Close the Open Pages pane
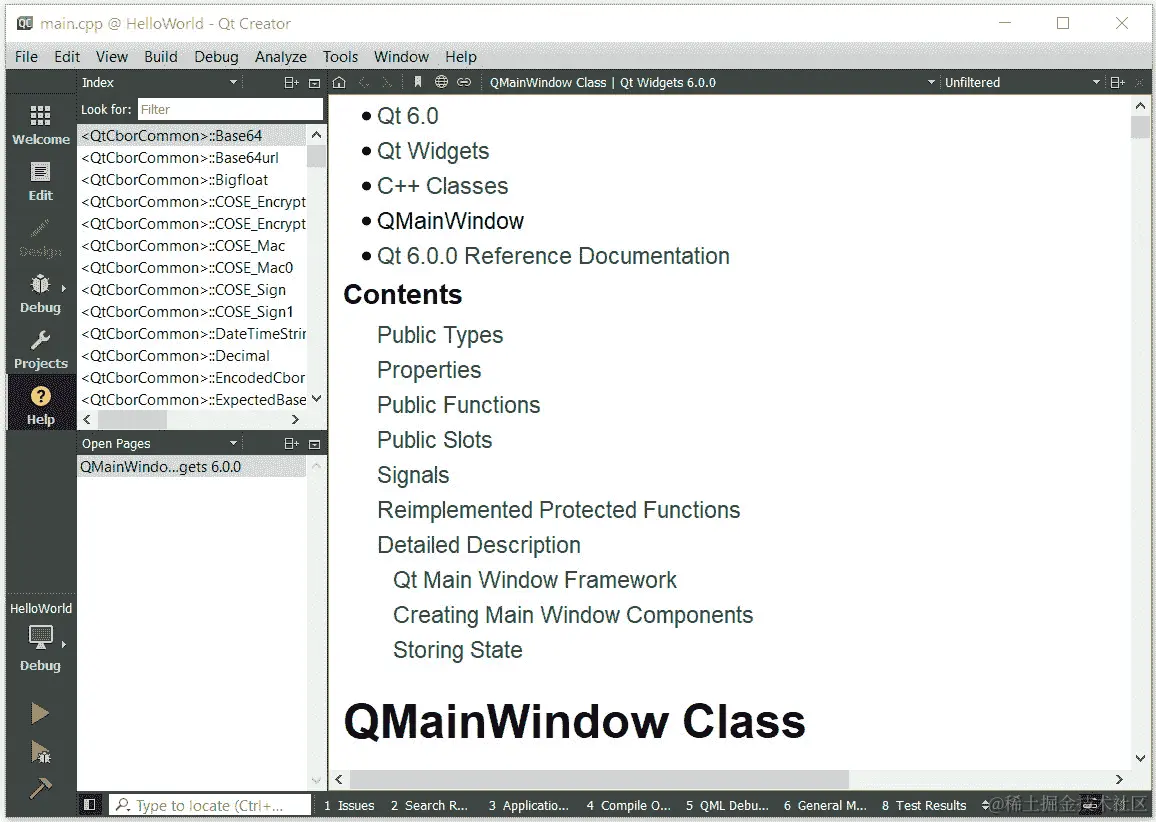1156x822 pixels. pos(315,444)
